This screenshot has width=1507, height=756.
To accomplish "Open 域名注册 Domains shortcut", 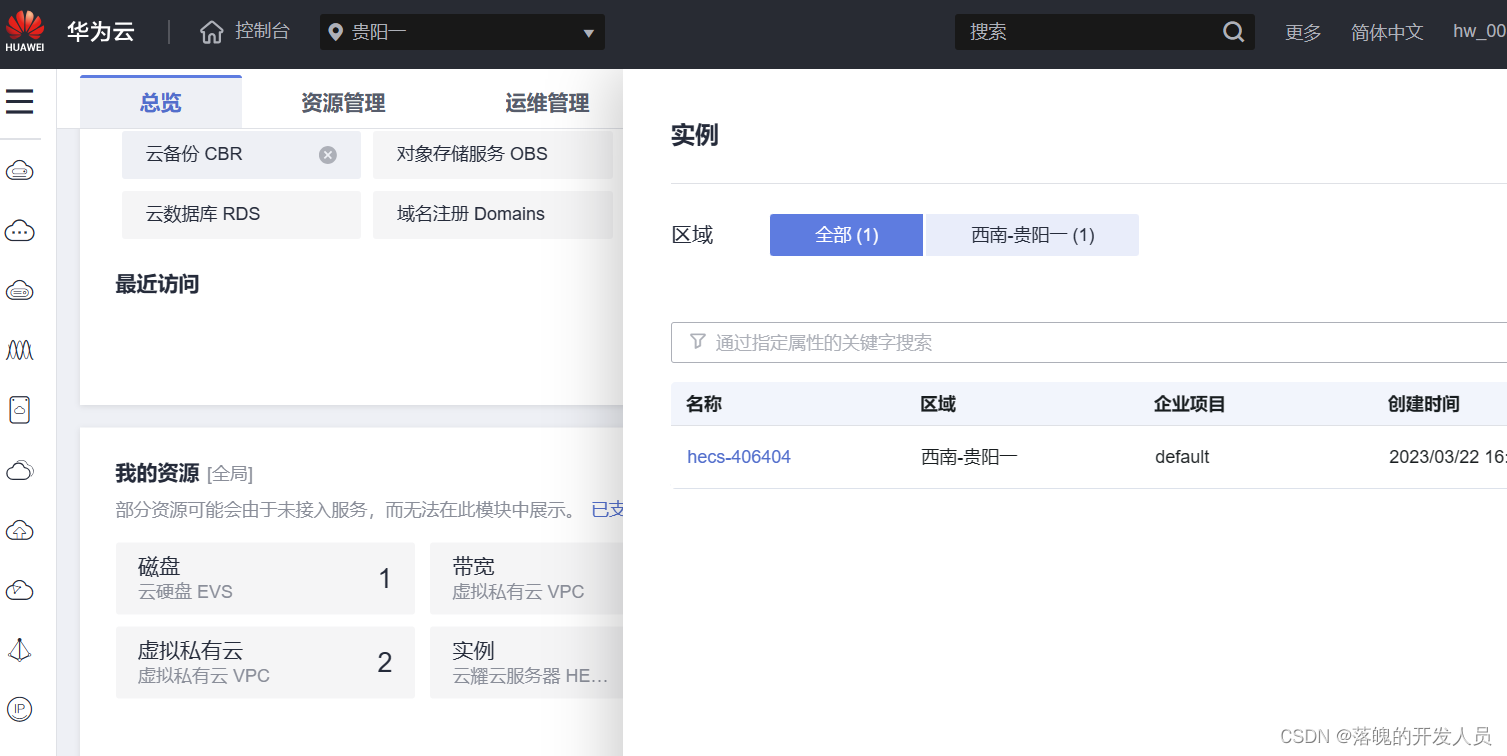I will coord(492,215).
